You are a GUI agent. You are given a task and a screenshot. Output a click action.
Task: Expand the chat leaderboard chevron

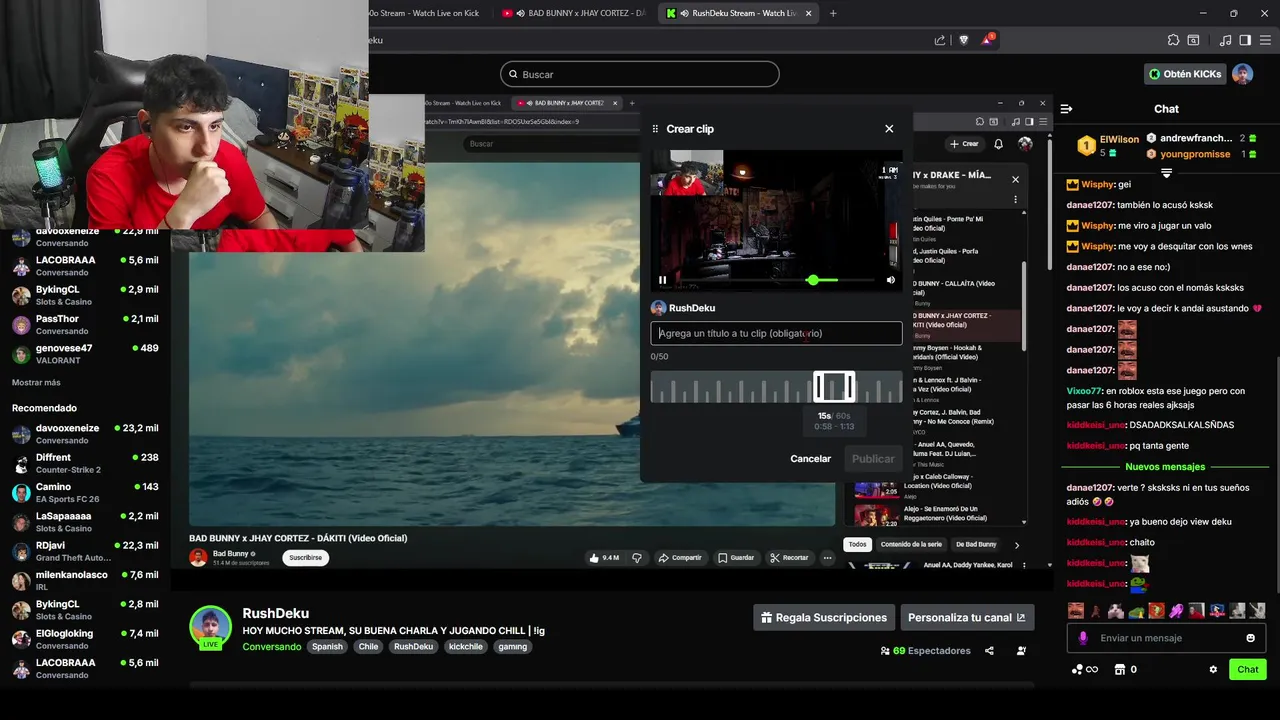[x=1166, y=173]
